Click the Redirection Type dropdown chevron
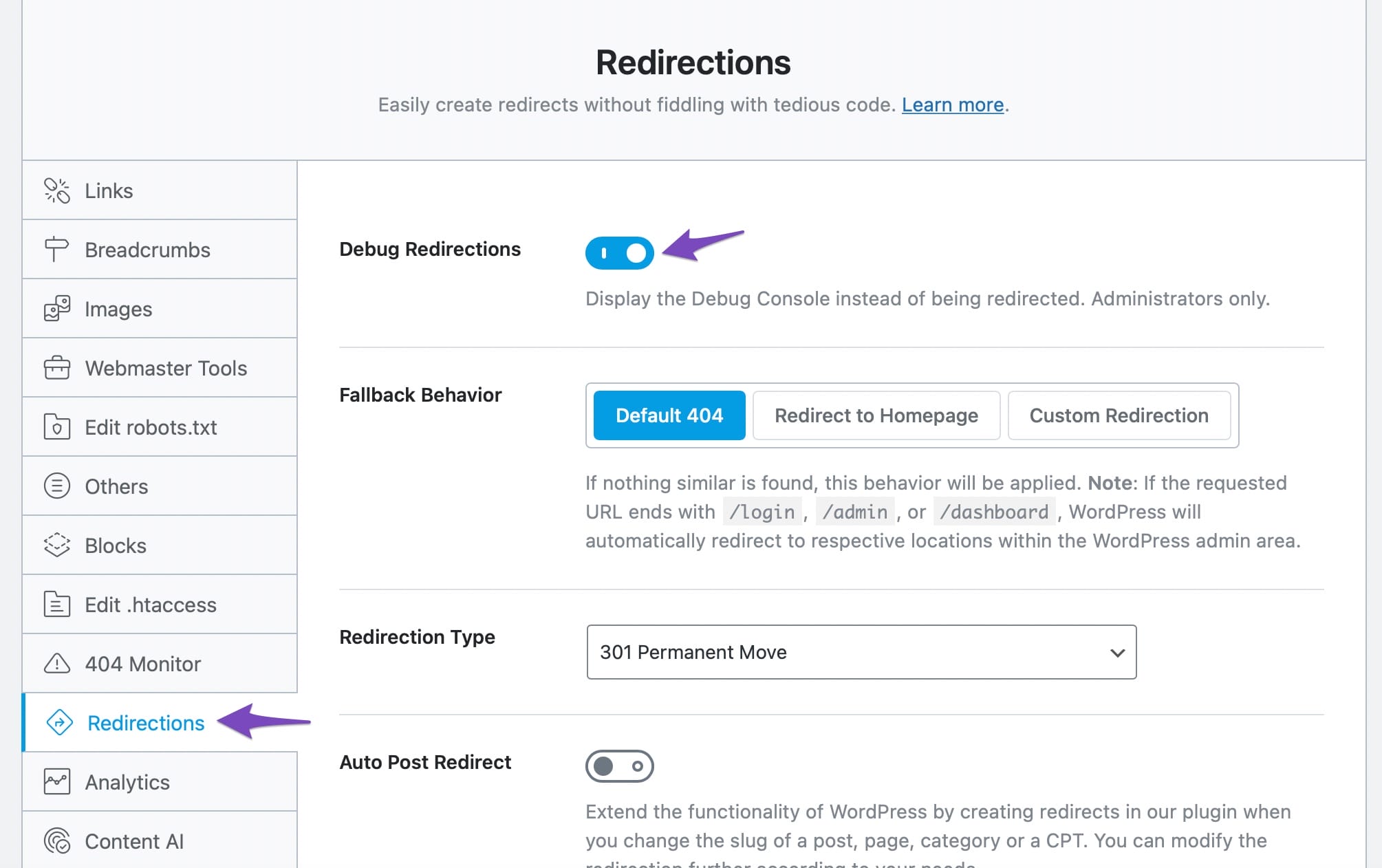Image resolution: width=1382 pixels, height=868 pixels. click(x=1117, y=653)
